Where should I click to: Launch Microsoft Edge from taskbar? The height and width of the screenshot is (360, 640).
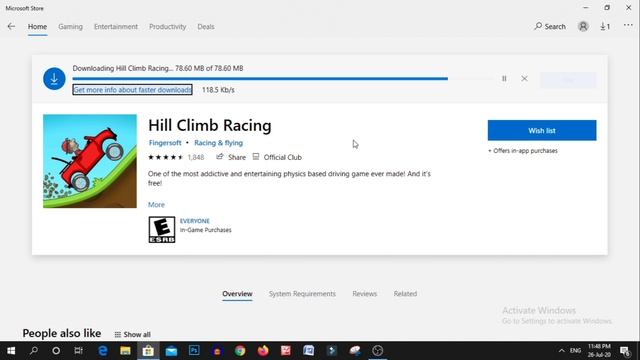click(103, 351)
